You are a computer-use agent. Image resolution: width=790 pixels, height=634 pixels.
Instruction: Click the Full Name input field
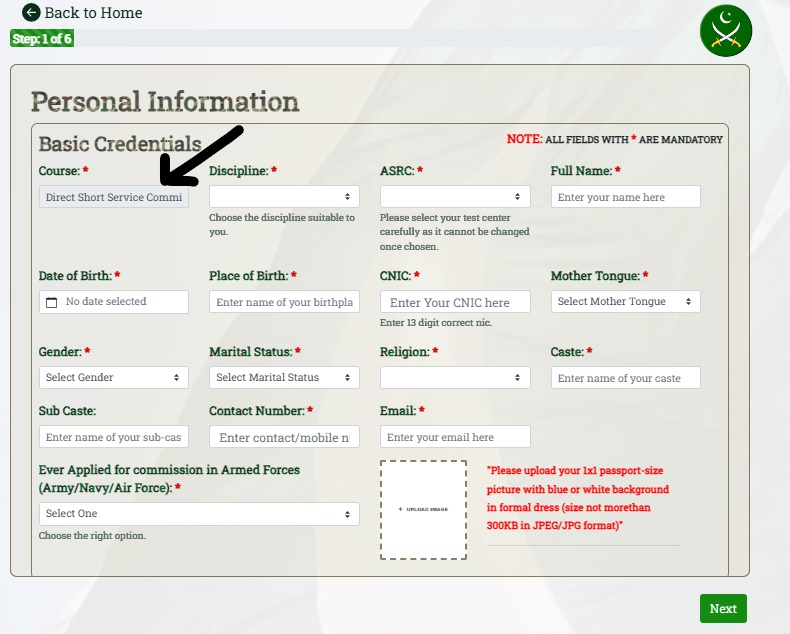pos(625,197)
